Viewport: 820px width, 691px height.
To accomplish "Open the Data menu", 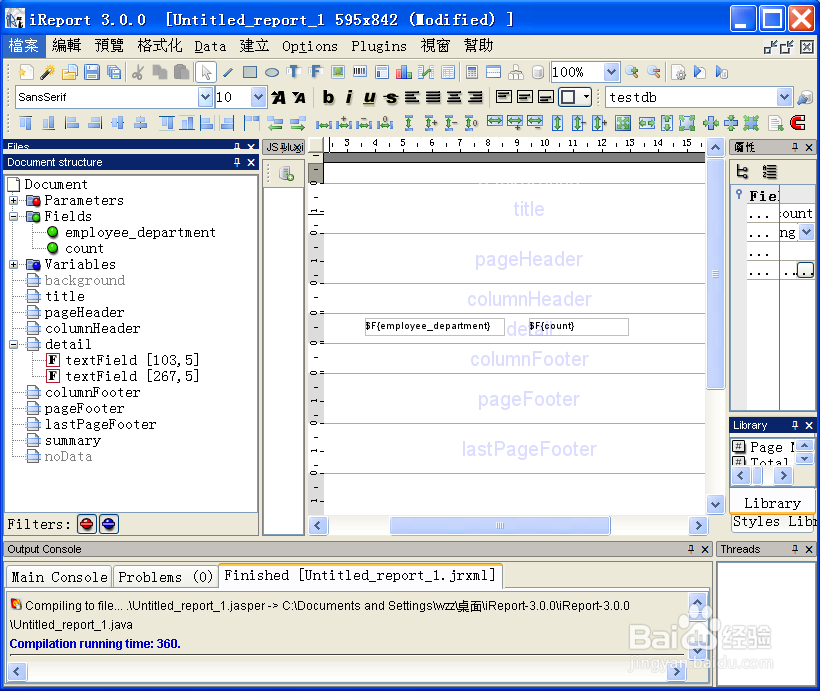I will pyautogui.click(x=210, y=46).
